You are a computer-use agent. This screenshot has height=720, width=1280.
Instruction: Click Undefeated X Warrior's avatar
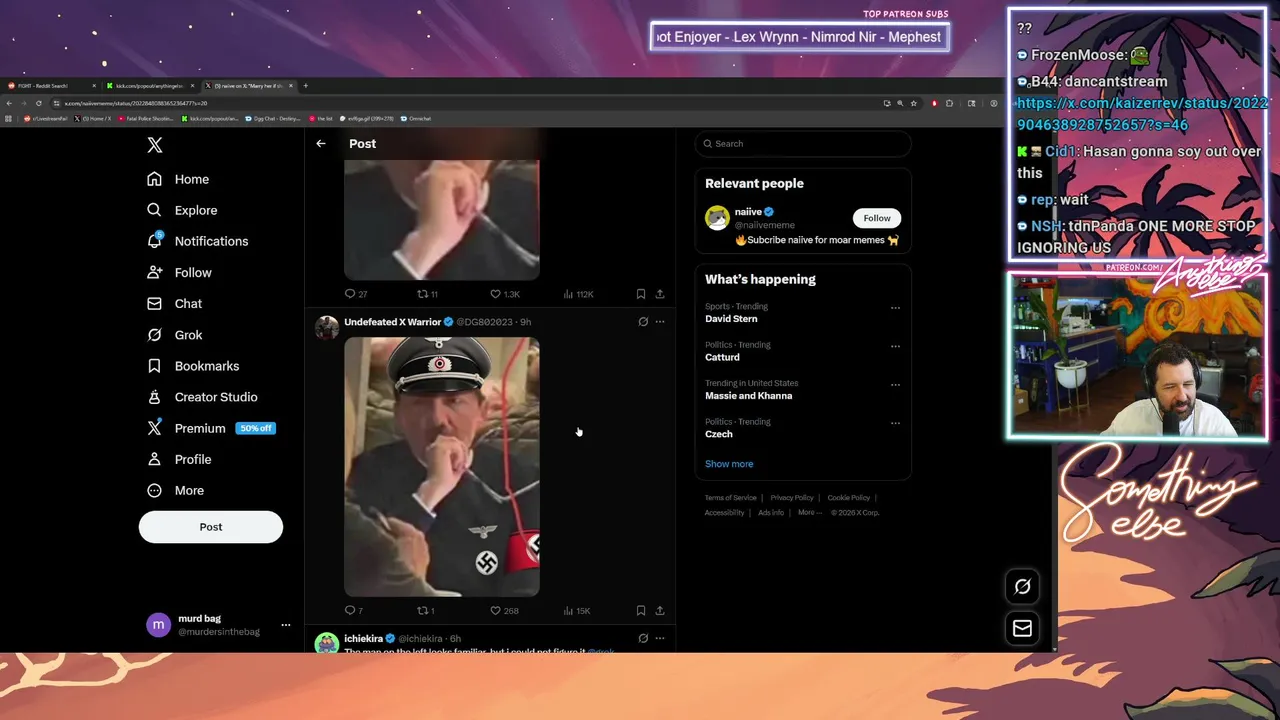(x=327, y=327)
